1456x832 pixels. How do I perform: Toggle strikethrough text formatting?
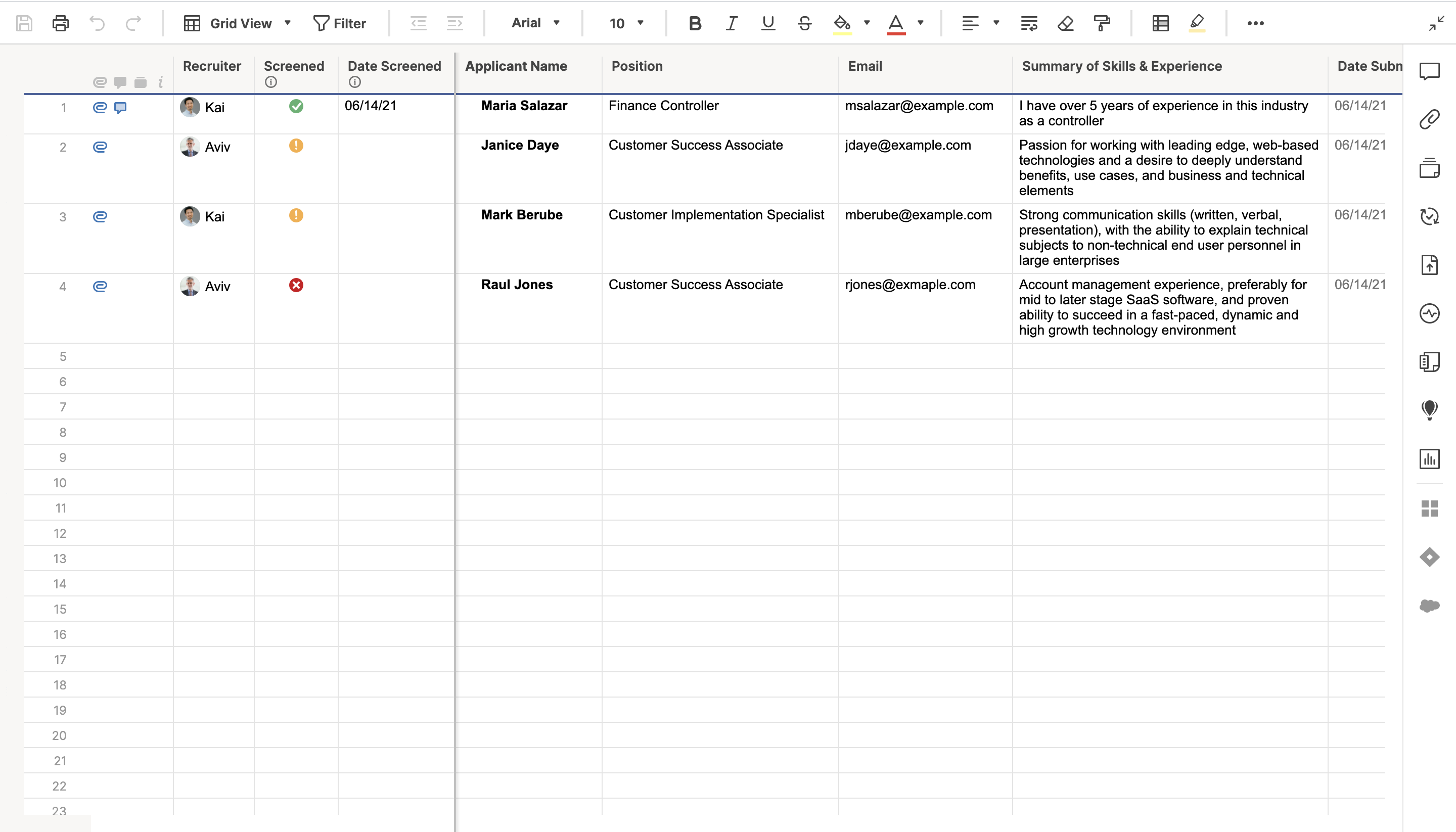tap(804, 23)
